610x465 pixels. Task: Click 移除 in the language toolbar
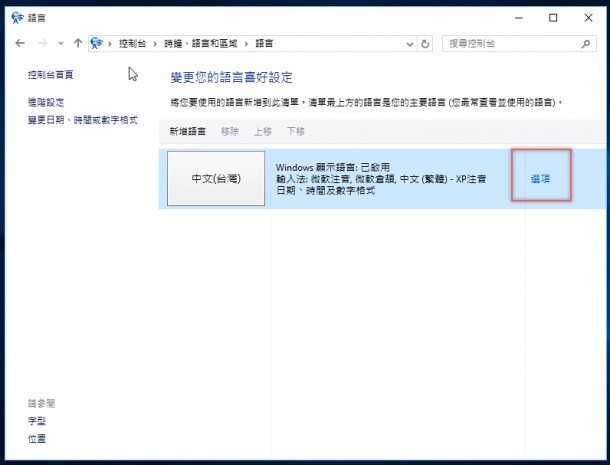(x=230, y=132)
